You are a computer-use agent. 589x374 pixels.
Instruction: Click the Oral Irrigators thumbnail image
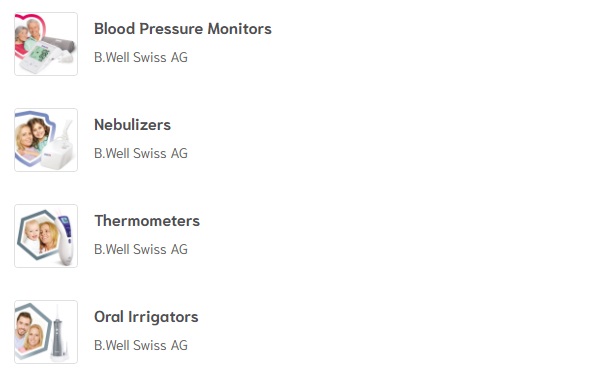click(46, 332)
